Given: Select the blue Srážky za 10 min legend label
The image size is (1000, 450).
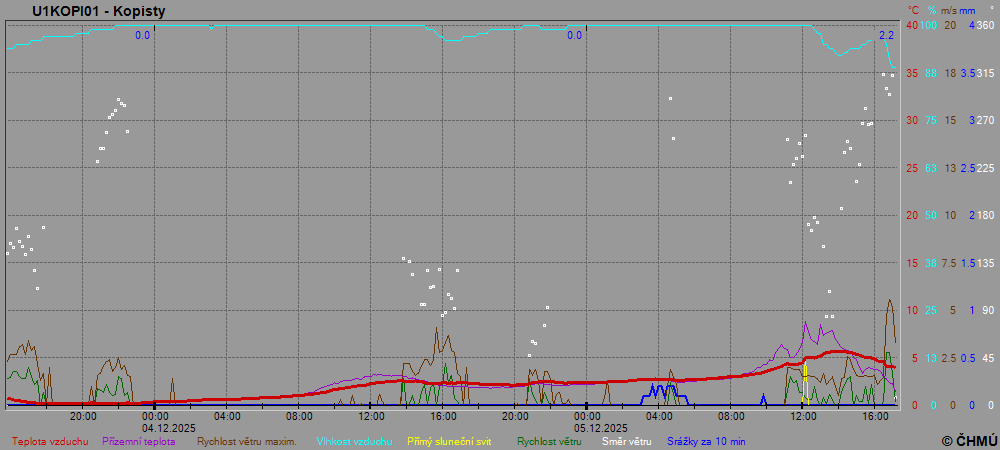Looking at the screenshot, I should [706, 440].
